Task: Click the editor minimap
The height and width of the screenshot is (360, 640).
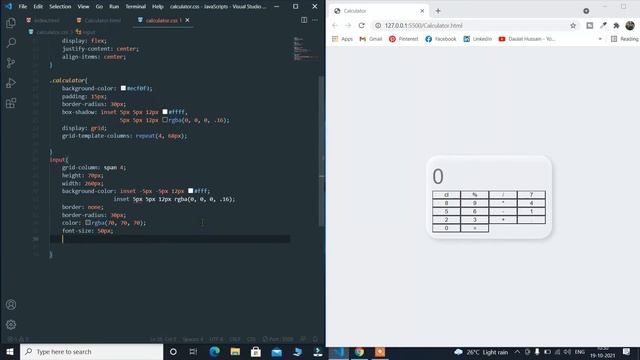Action: coord(306,49)
